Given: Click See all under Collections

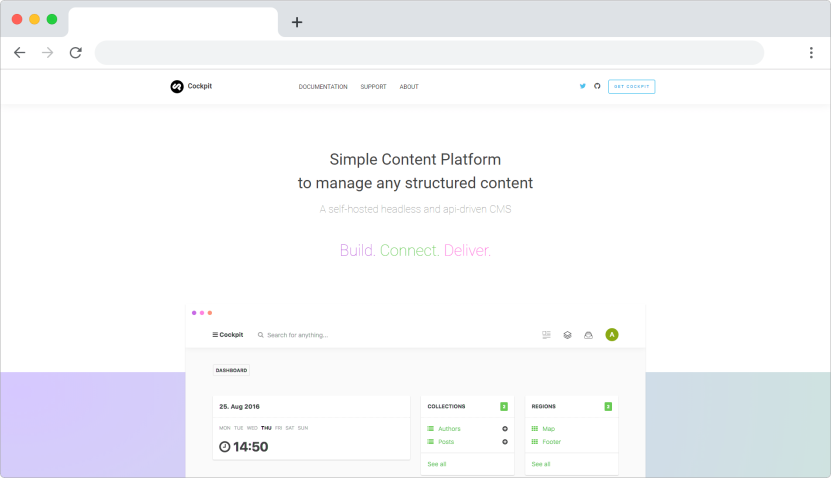Looking at the screenshot, I should click(x=437, y=464).
